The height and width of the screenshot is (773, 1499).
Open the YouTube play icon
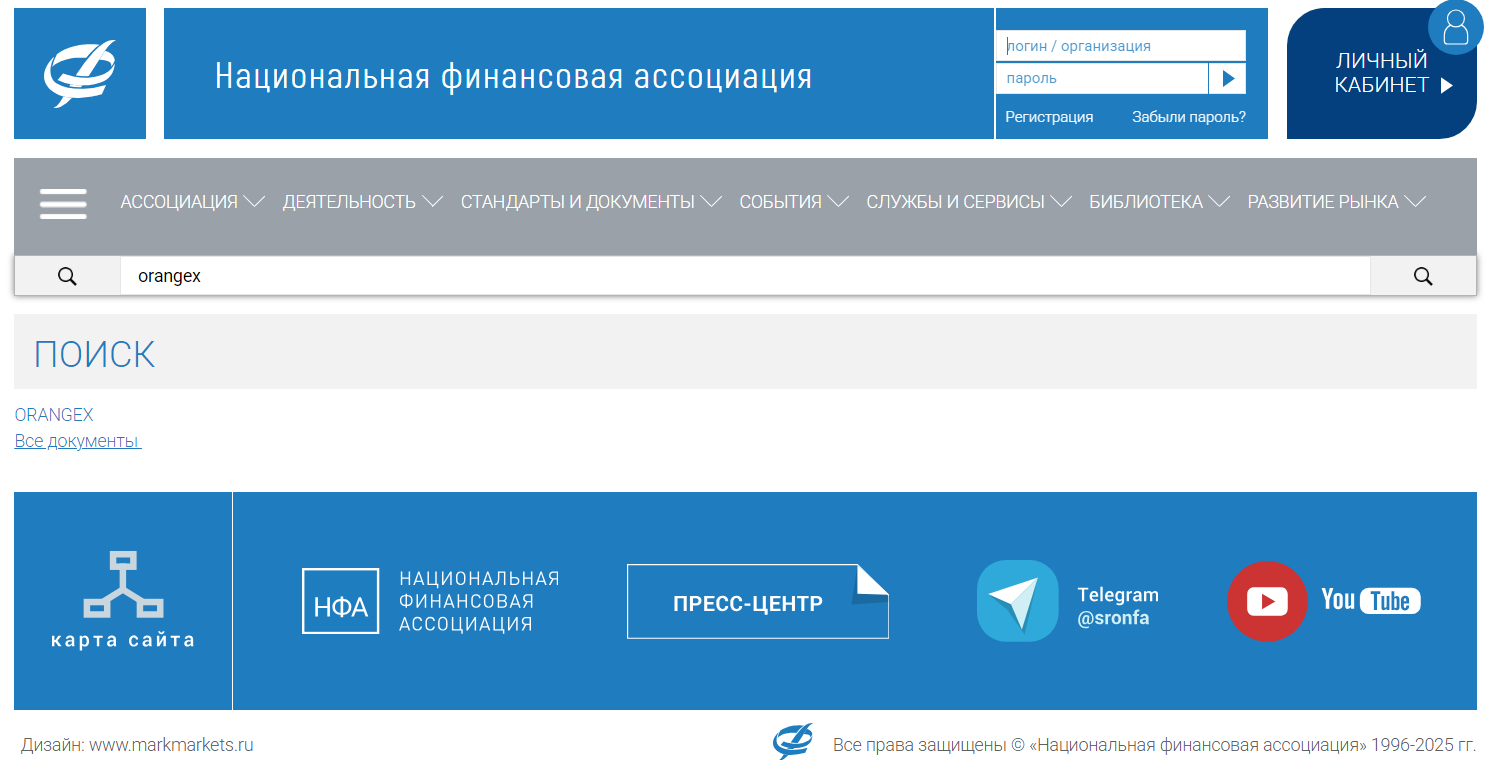tap(1267, 601)
